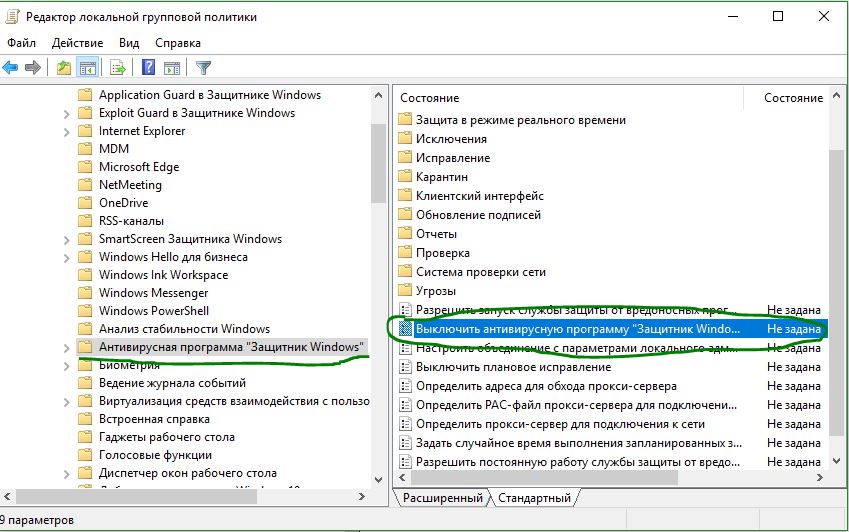Click the folder icon next to Проверка
This screenshot has height=532, width=849.
[405, 252]
